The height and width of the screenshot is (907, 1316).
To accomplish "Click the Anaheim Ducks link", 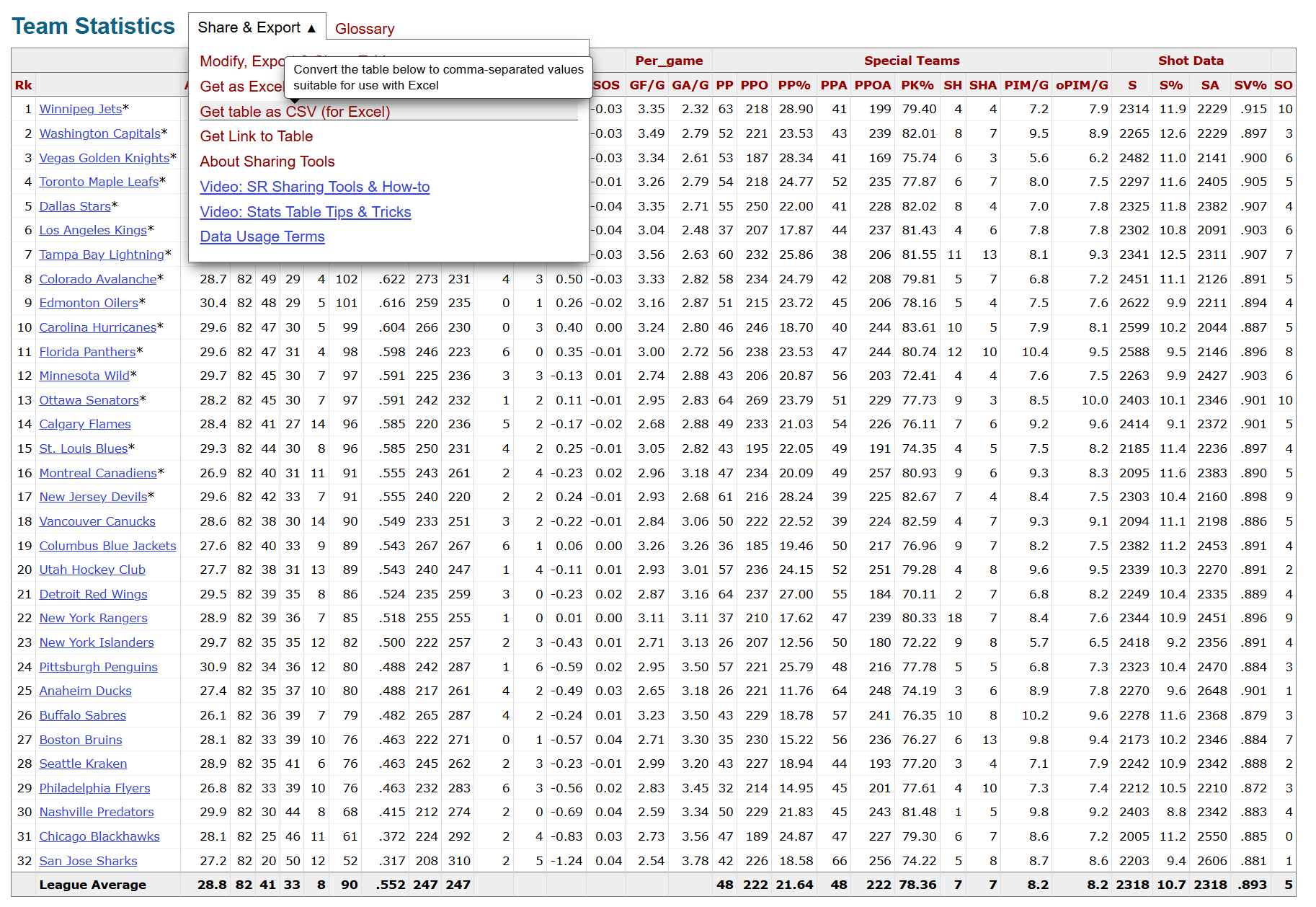I will [x=85, y=691].
